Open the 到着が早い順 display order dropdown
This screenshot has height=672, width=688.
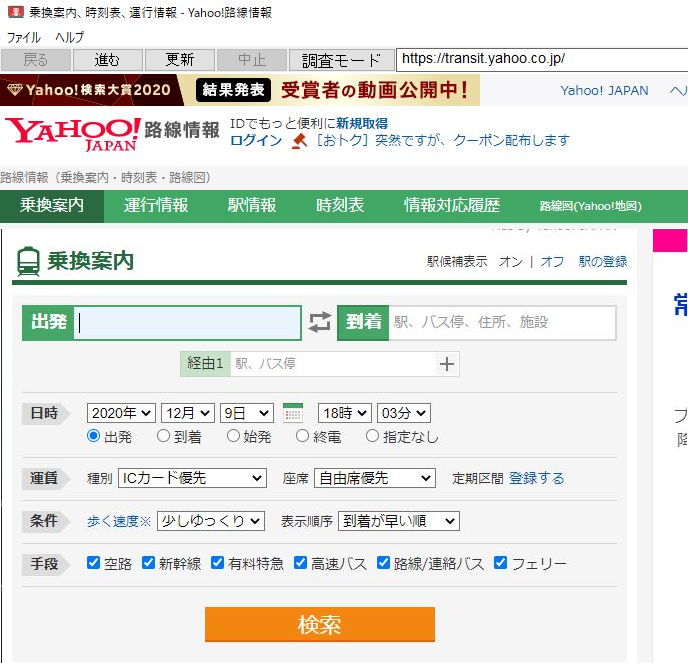pos(399,521)
